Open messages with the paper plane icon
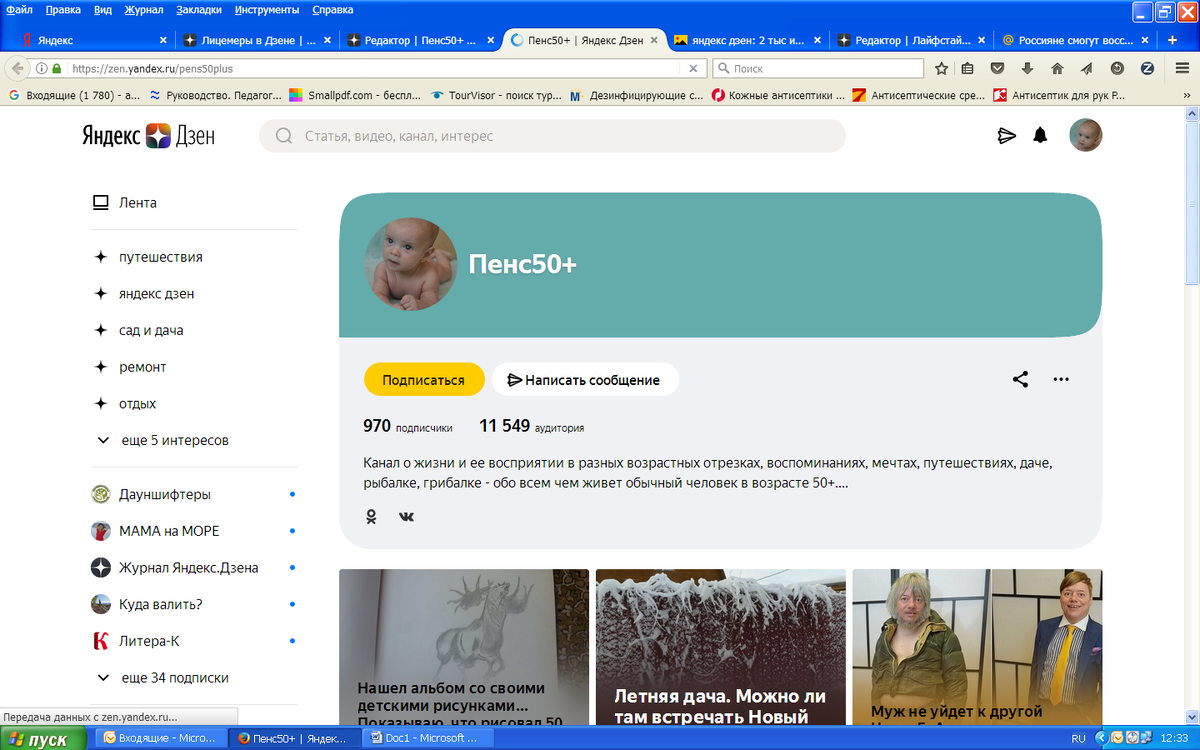 coord(1007,134)
